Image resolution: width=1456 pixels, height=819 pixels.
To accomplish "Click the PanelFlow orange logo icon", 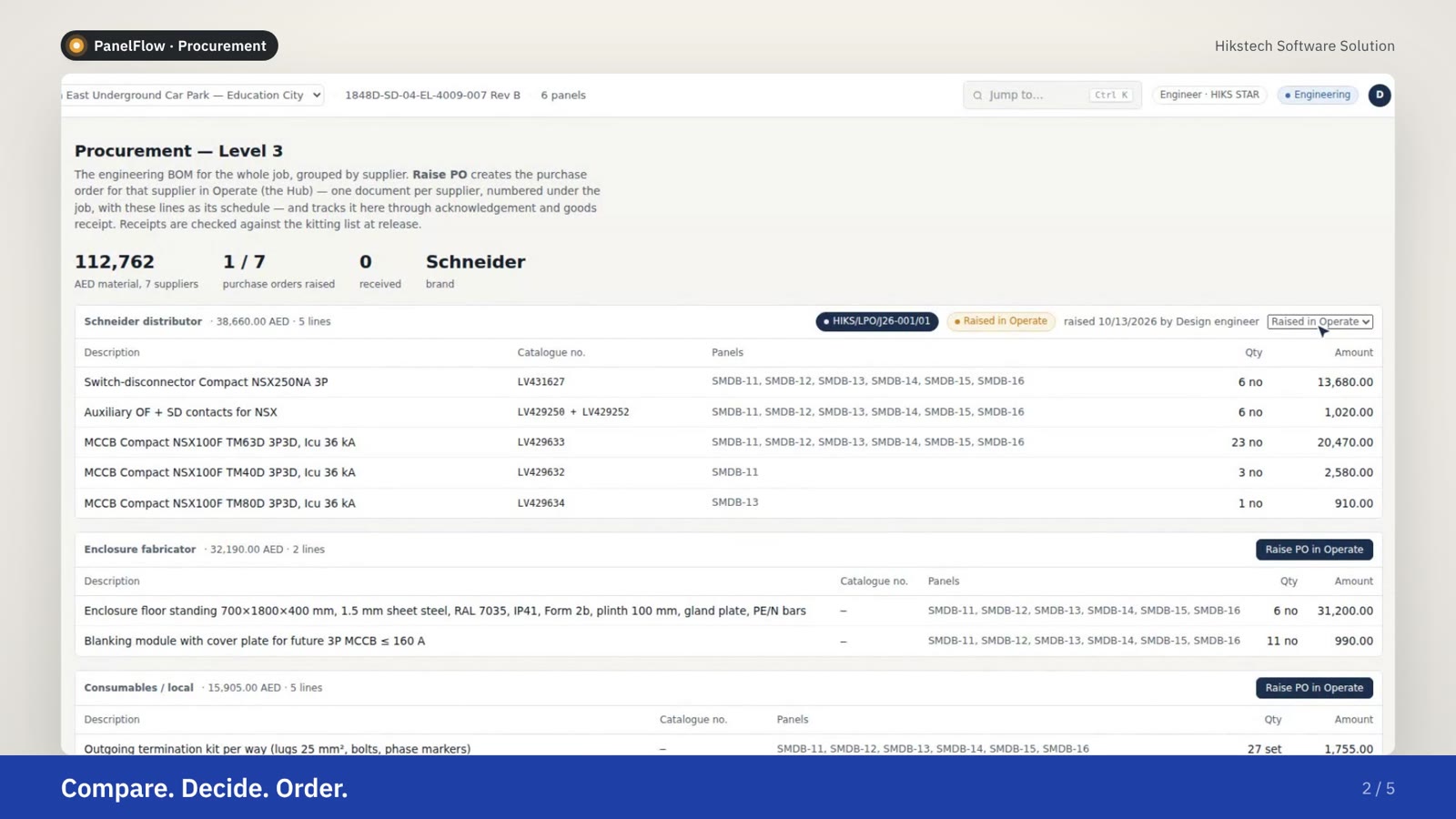I will click(77, 45).
